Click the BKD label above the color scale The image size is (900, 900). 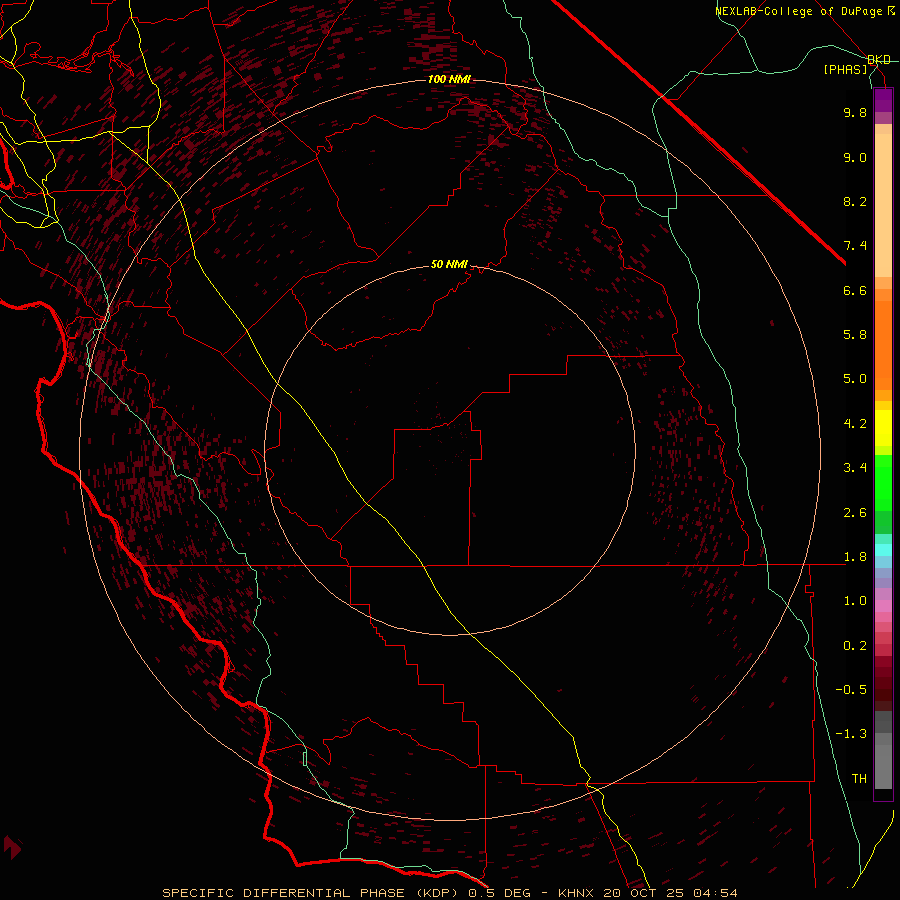pos(879,60)
